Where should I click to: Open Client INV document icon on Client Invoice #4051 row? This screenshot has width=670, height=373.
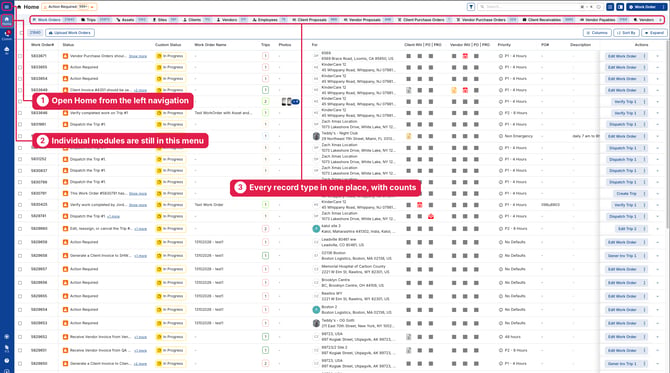(x=408, y=90)
